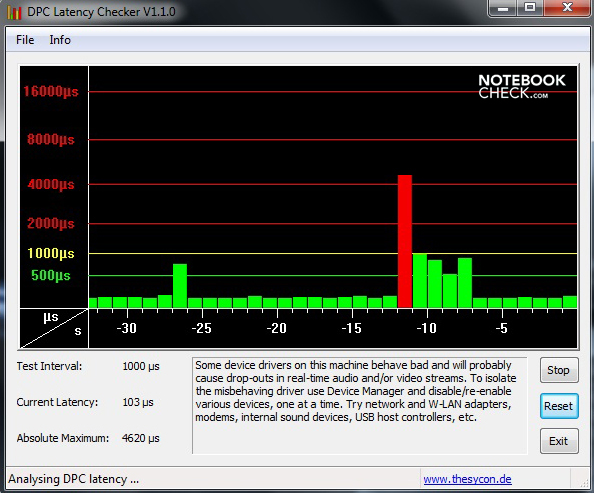Viewport: 594px width, 493px height.
Task: Click the Absolute Maximum value 4620 µs
Action: click(x=141, y=438)
